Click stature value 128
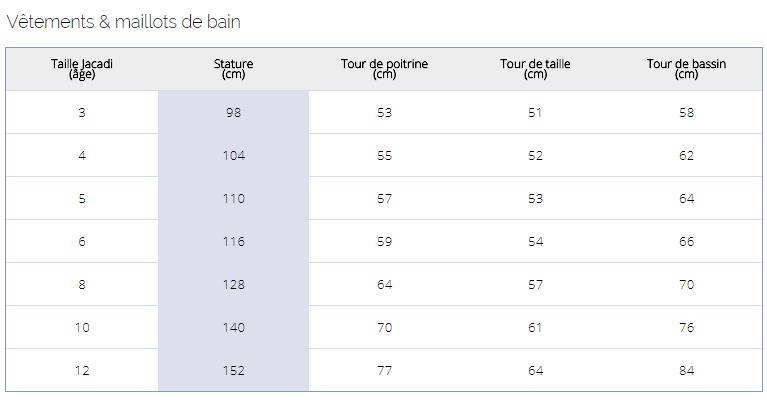The image size is (767, 400). [x=233, y=285]
